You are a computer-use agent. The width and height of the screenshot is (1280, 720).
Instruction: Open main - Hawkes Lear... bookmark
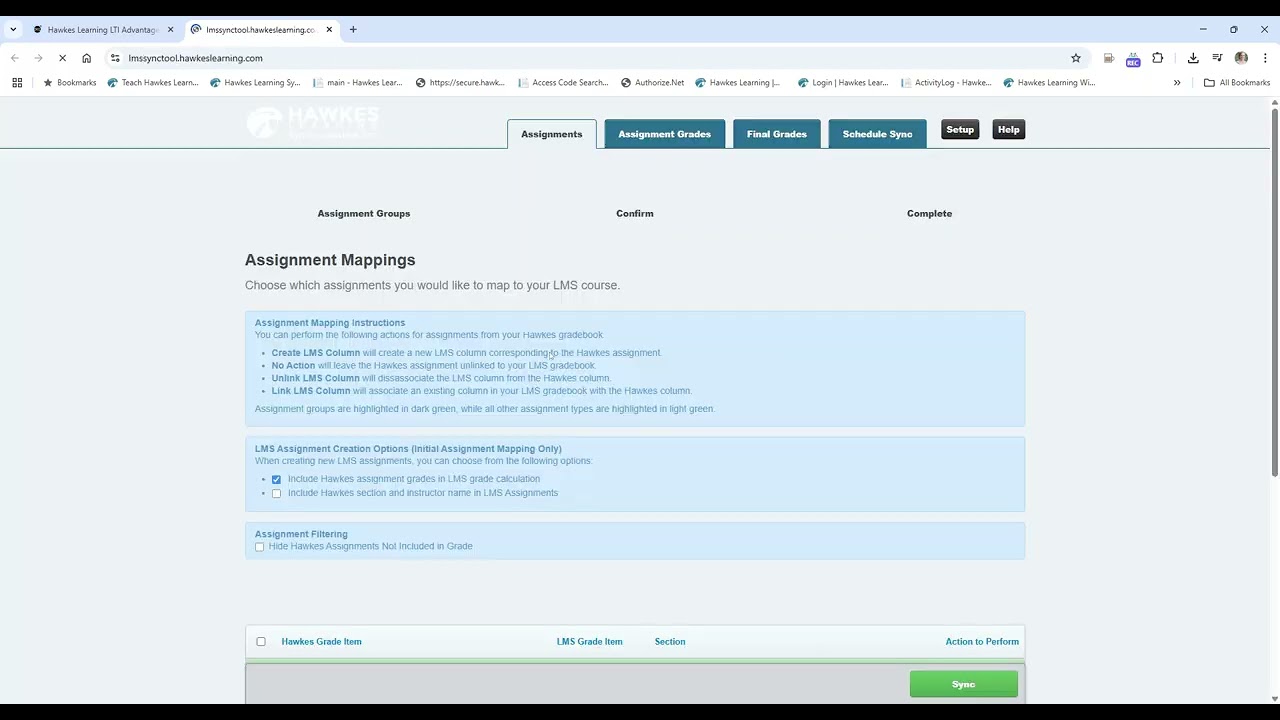point(357,83)
